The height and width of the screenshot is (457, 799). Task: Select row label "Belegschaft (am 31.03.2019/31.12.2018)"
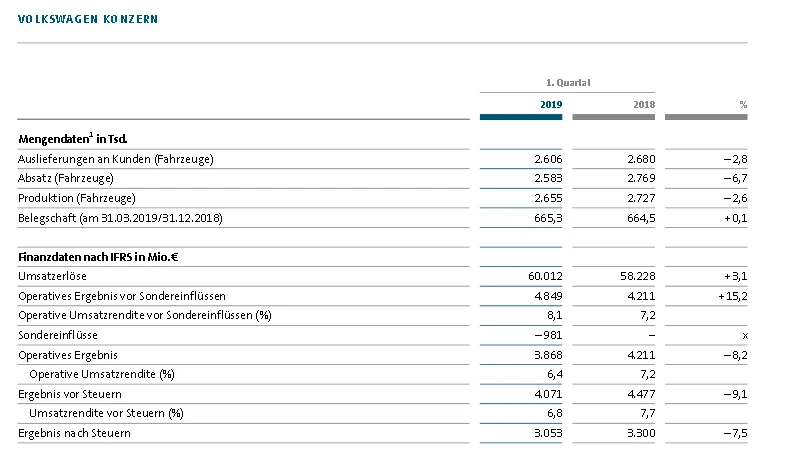(x=120, y=218)
